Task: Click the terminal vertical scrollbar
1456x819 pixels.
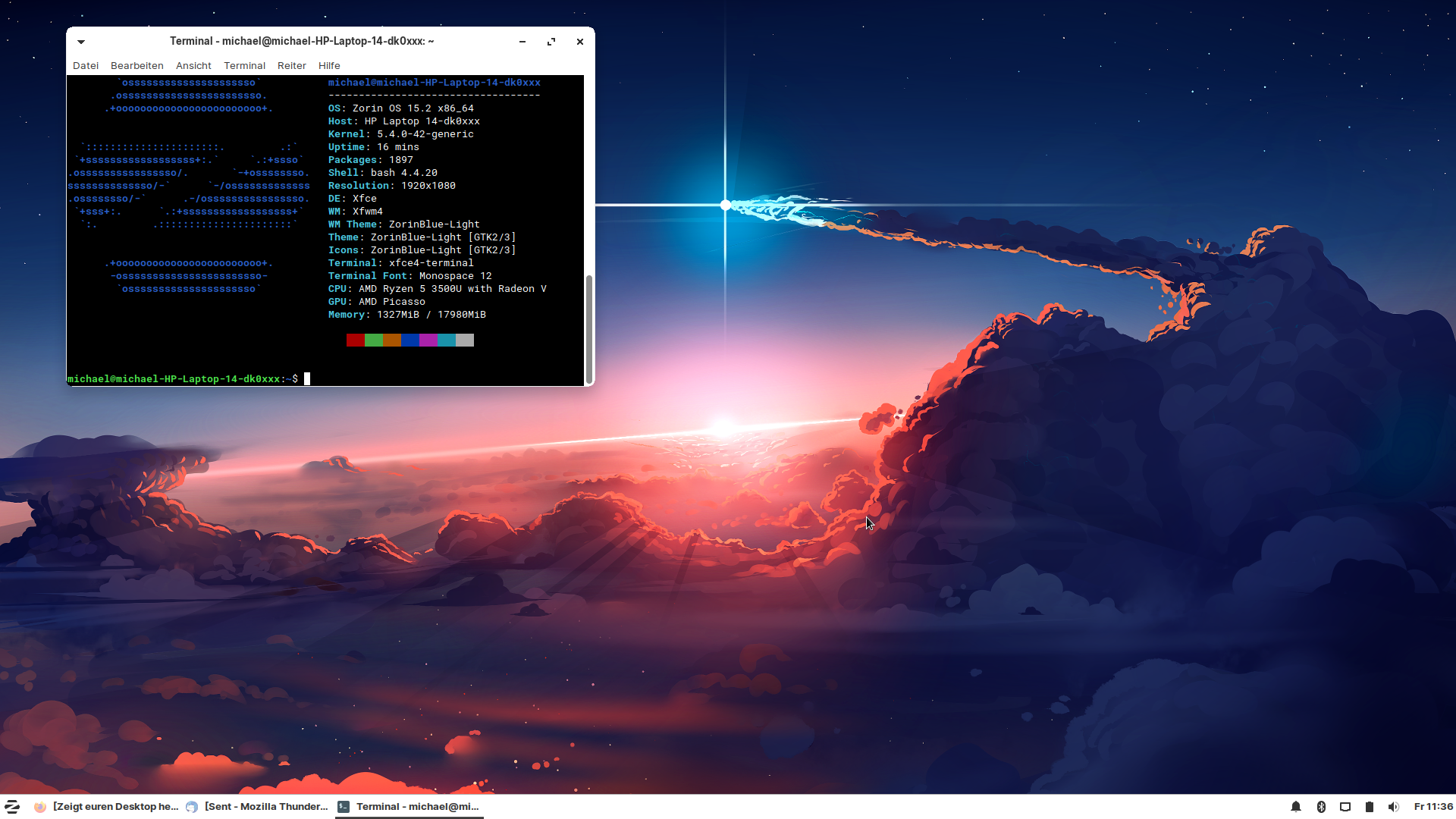Action: [x=588, y=330]
